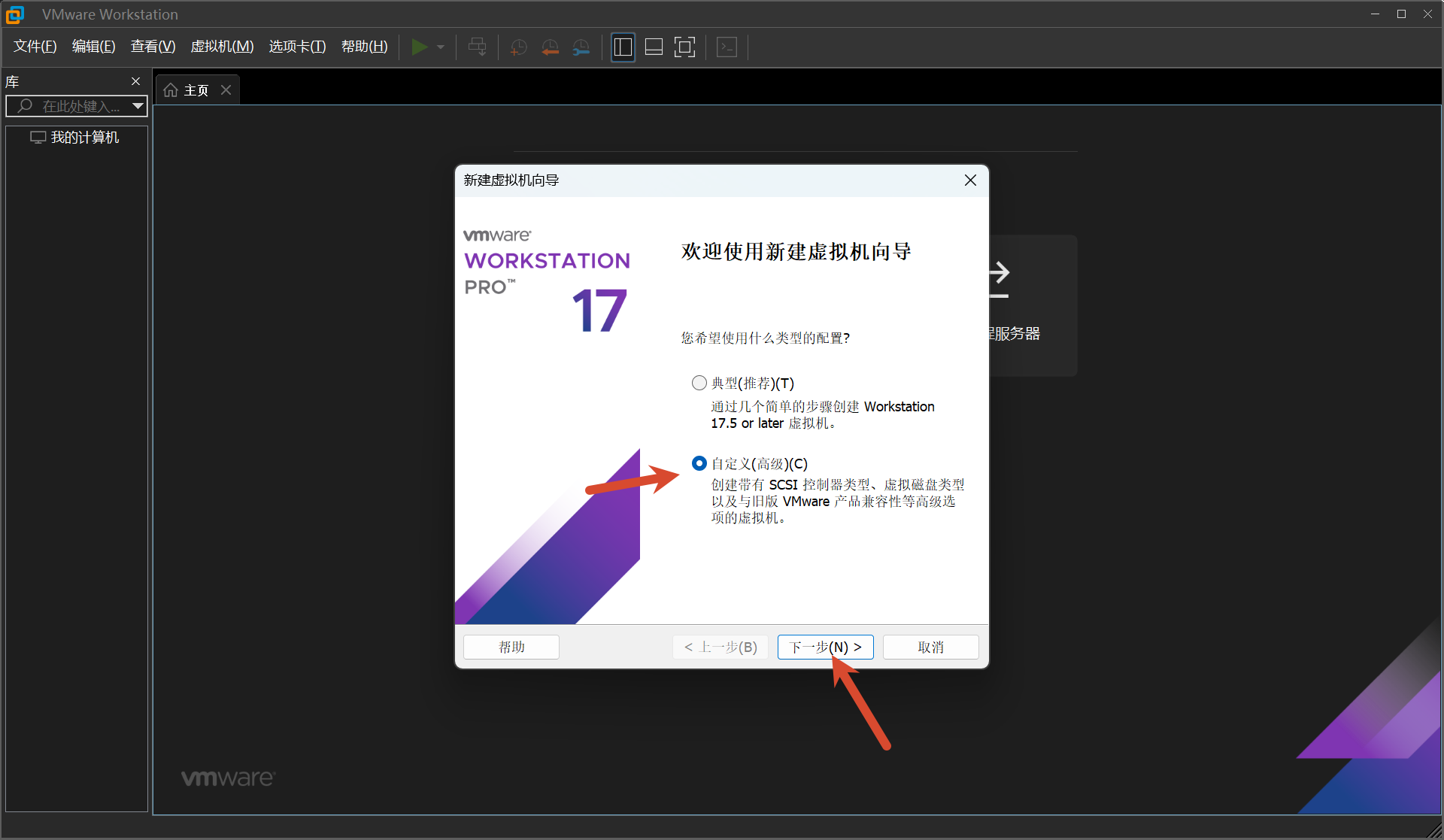Open the 选项卡(T) menu

click(x=297, y=47)
